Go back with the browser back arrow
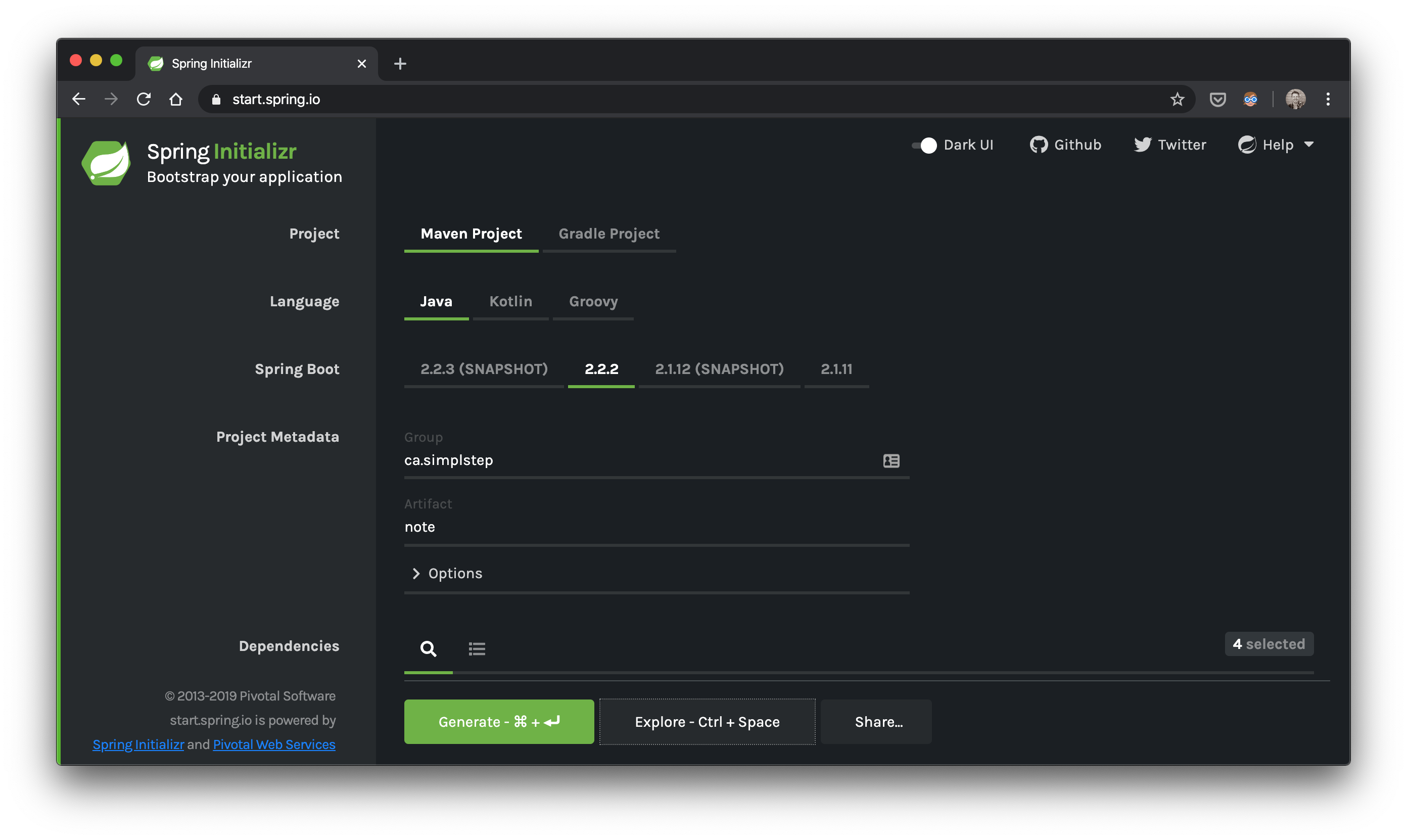This screenshot has height=840, width=1407. pyautogui.click(x=79, y=99)
